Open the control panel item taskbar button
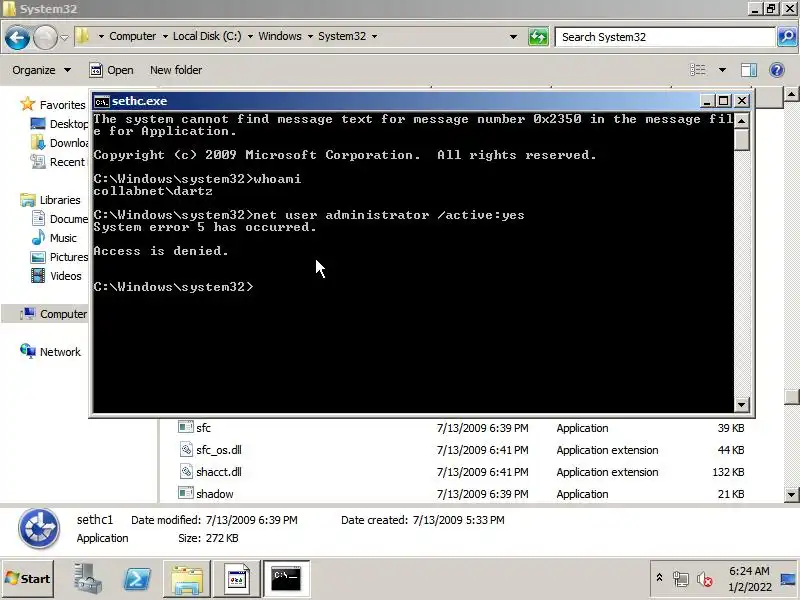 [x=236, y=579]
